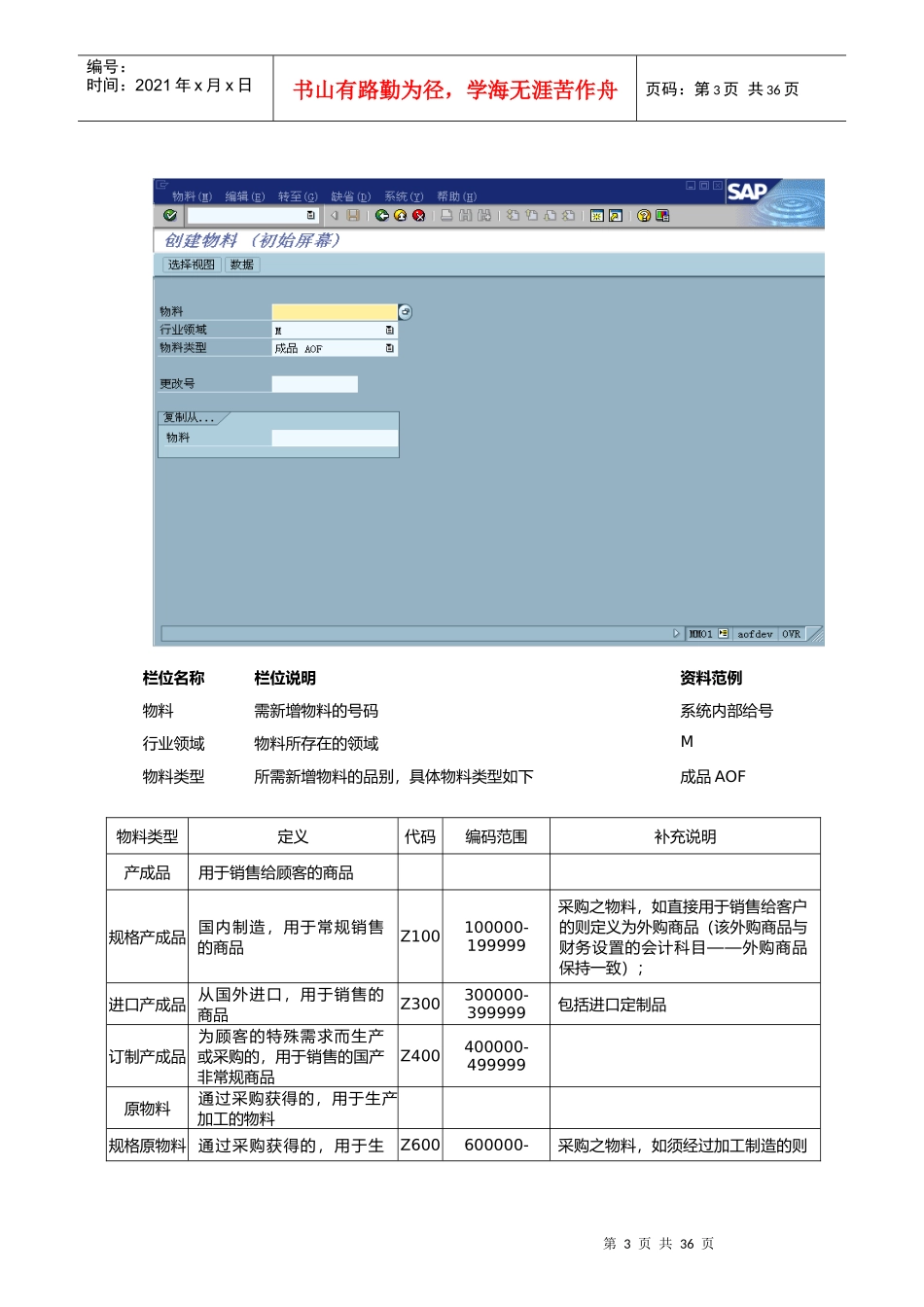Open the 帮助(H) menu
Screen dimensions: 924x1307
[456, 196]
